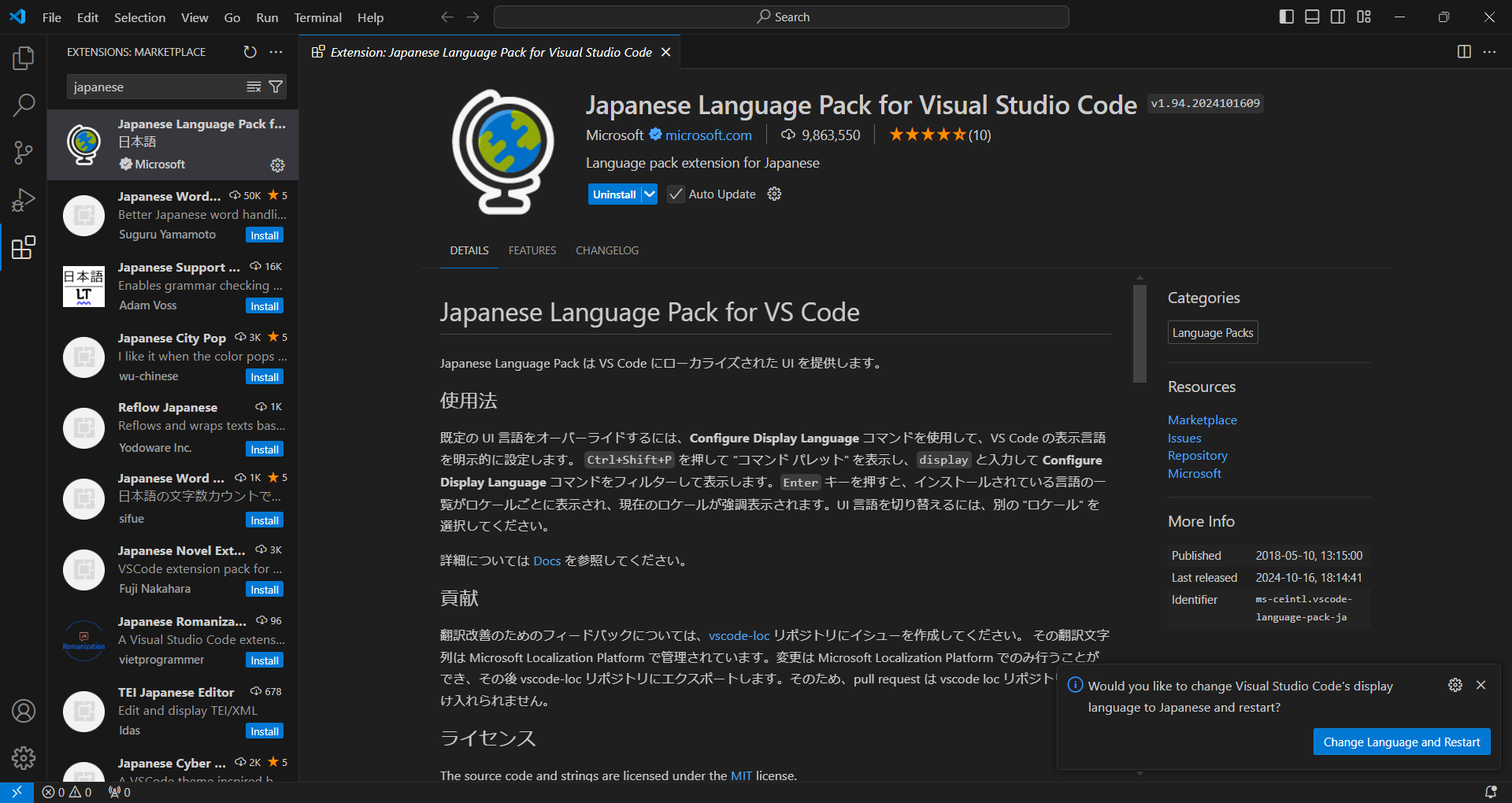Click the Language Packs category tag
The height and width of the screenshot is (803, 1512).
point(1213,332)
